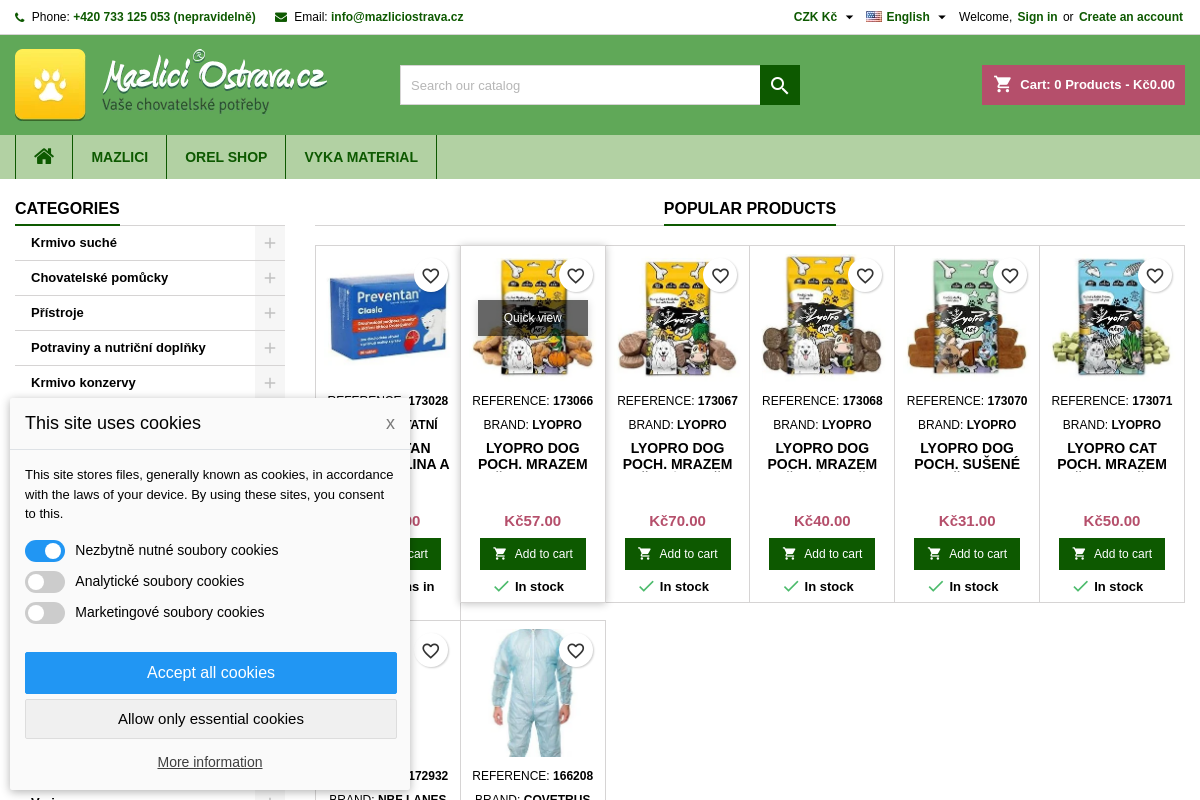1200x800 pixels.
Task: Wishlist heart on Lyopro Cat 173071
Action: [x=1155, y=276]
